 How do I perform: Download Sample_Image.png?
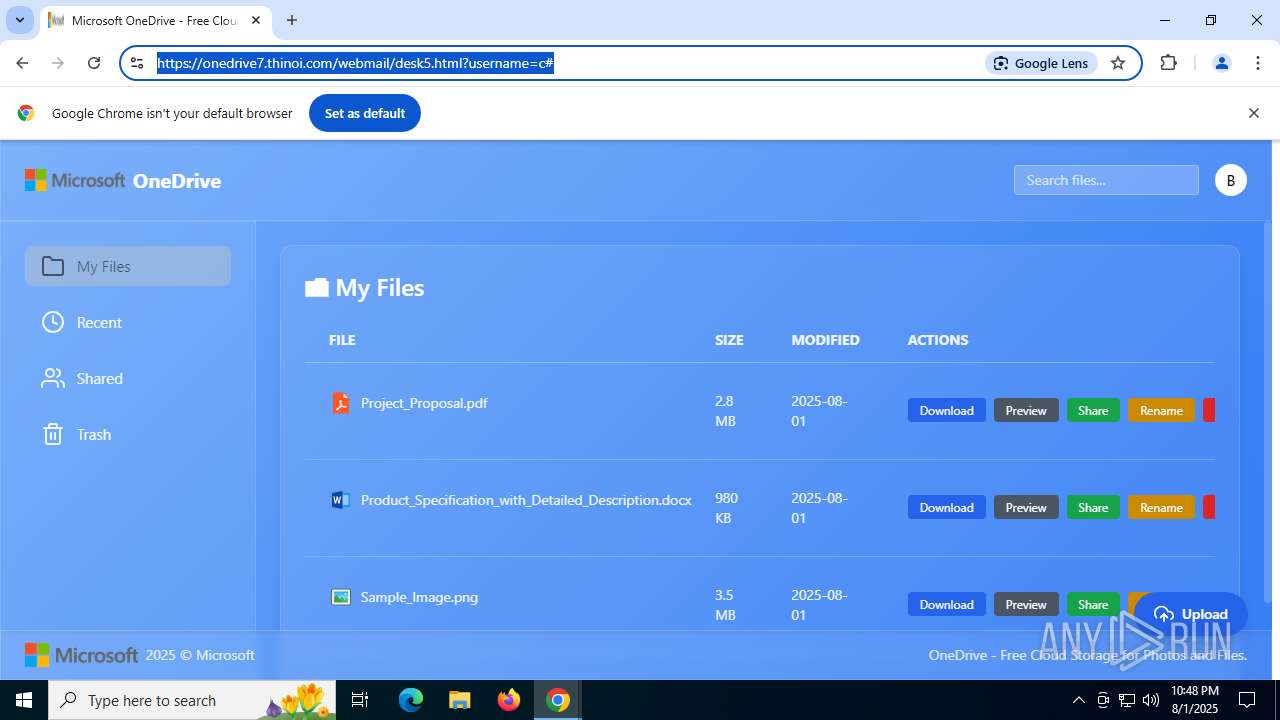point(946,604)
